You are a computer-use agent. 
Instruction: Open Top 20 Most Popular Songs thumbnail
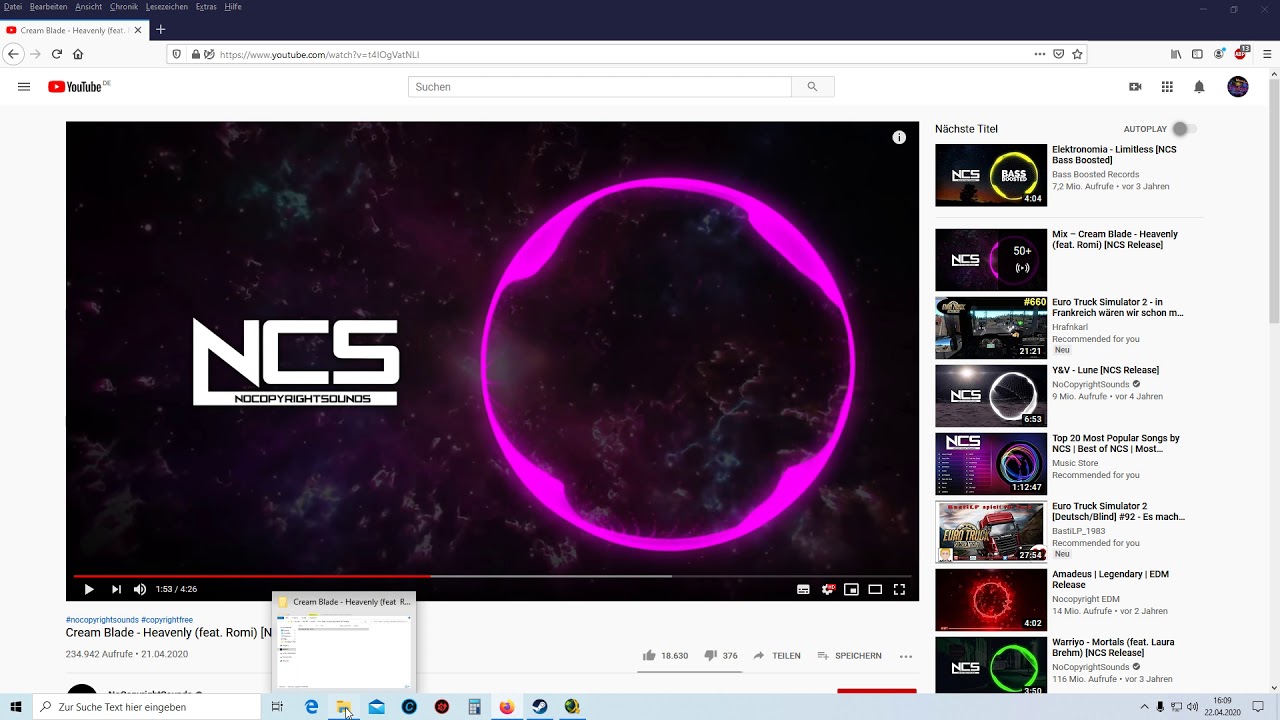point(991,463)
